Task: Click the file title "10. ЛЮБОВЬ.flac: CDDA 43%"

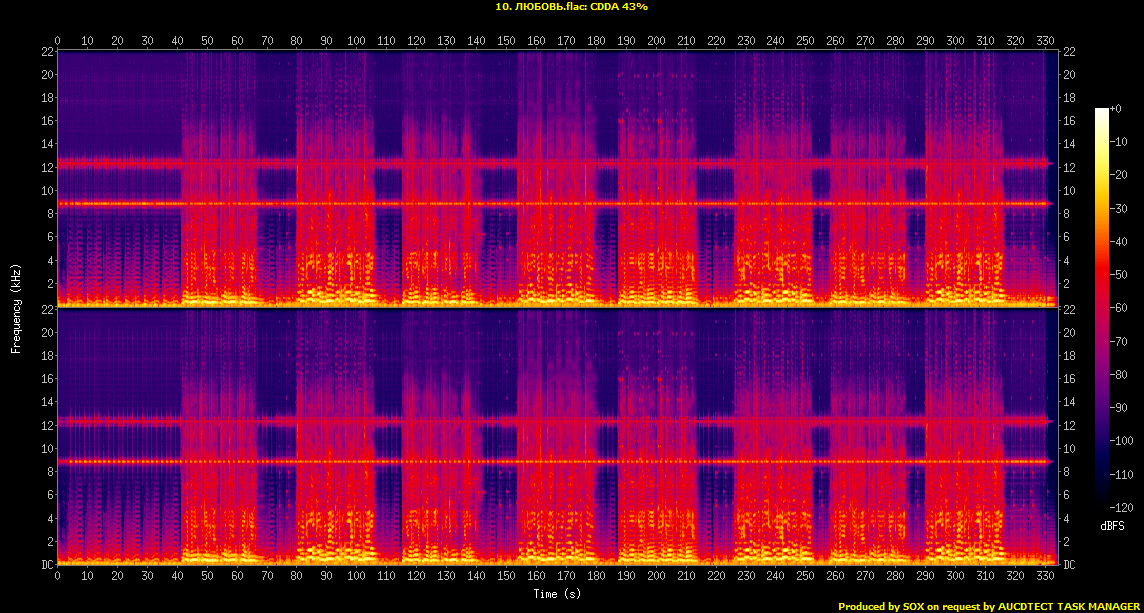Action: pyautogui.click(x=571, y=7)
